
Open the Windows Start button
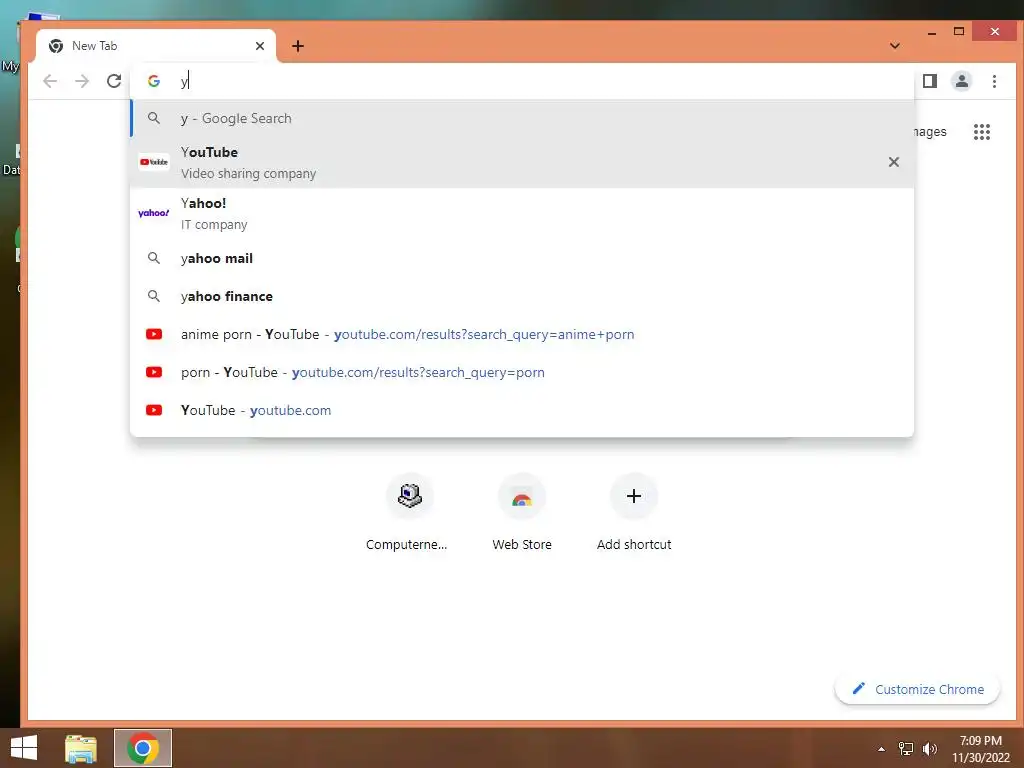point(24,748)
